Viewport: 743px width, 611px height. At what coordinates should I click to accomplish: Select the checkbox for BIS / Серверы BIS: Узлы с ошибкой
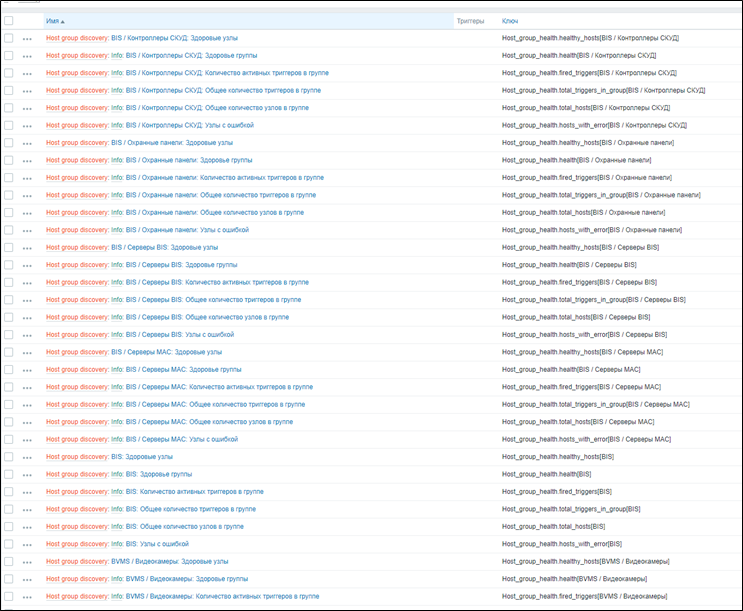pyautogui.click(x=9, y=334)
